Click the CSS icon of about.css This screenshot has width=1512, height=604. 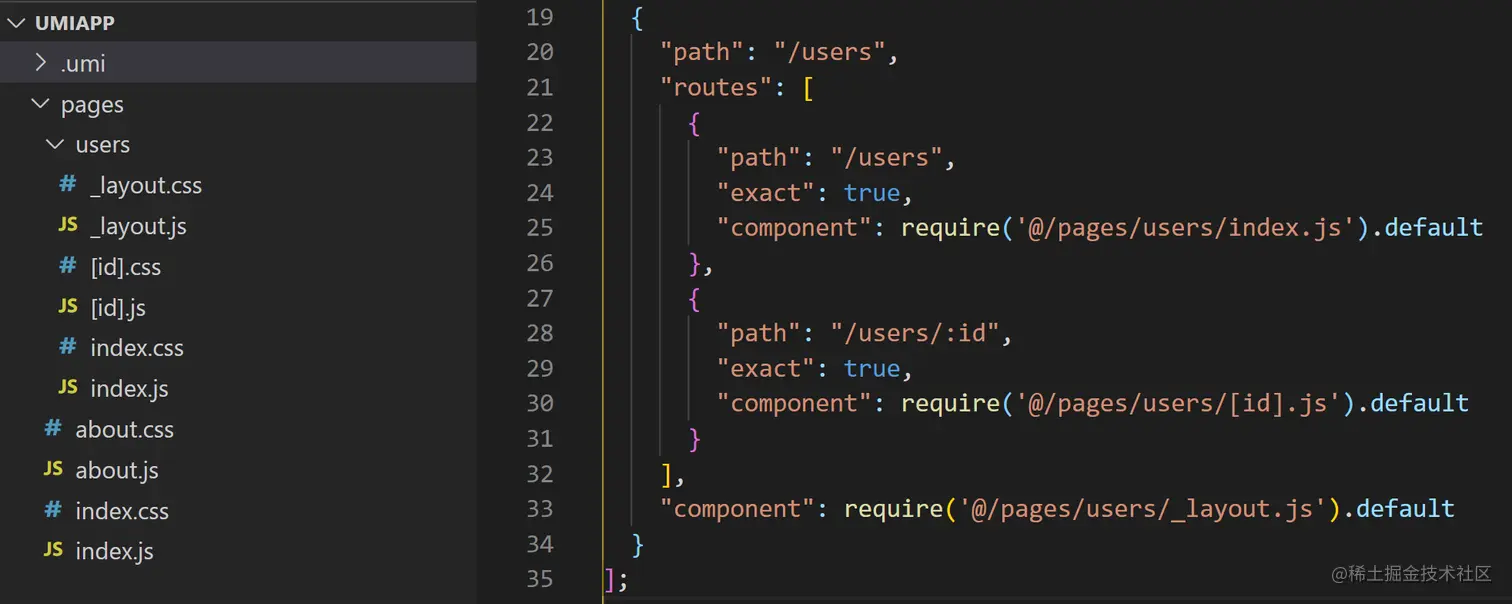tap(53, 428)
